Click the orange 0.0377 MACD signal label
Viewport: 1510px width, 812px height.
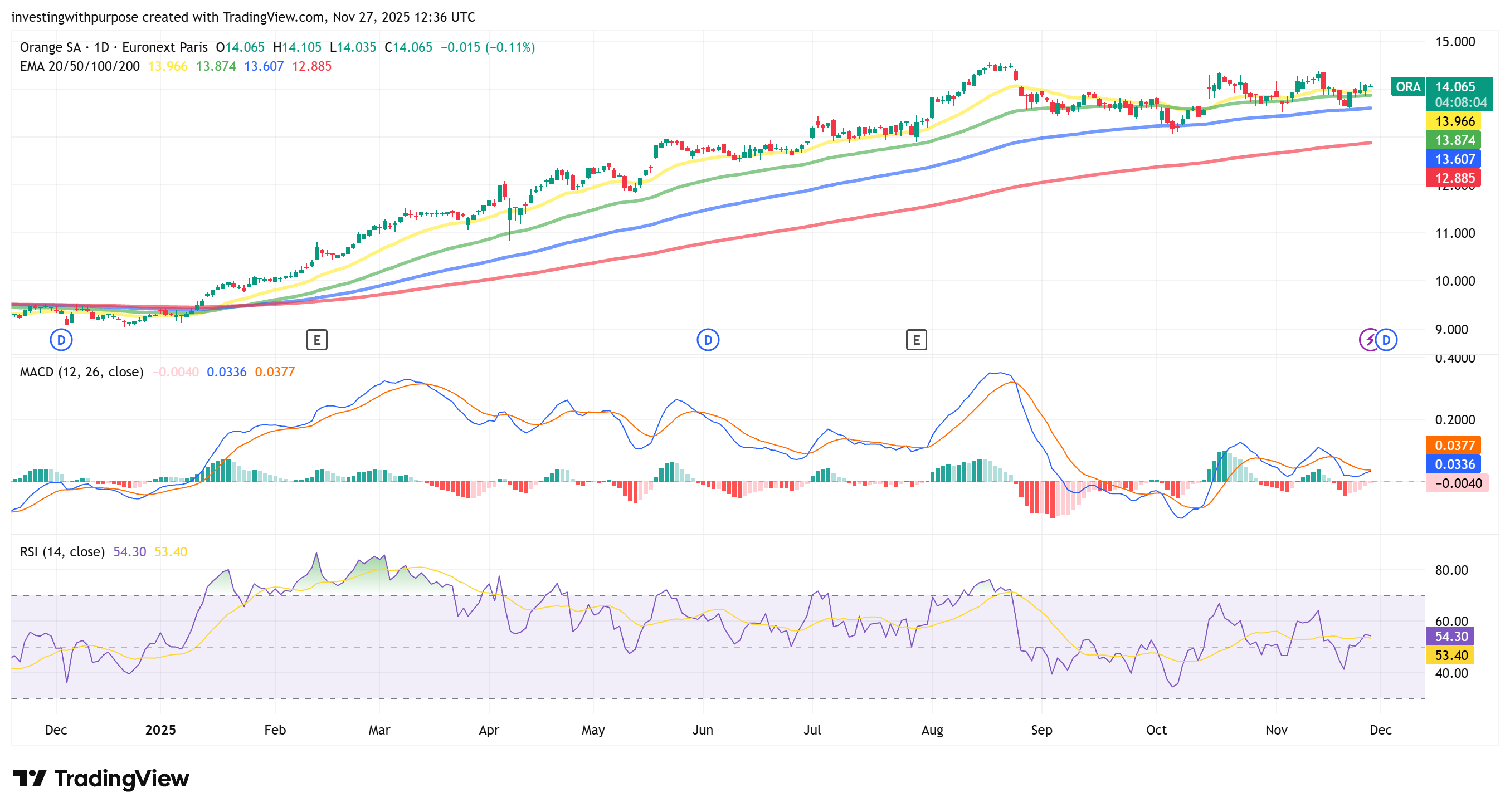(x=1454, y=445)
